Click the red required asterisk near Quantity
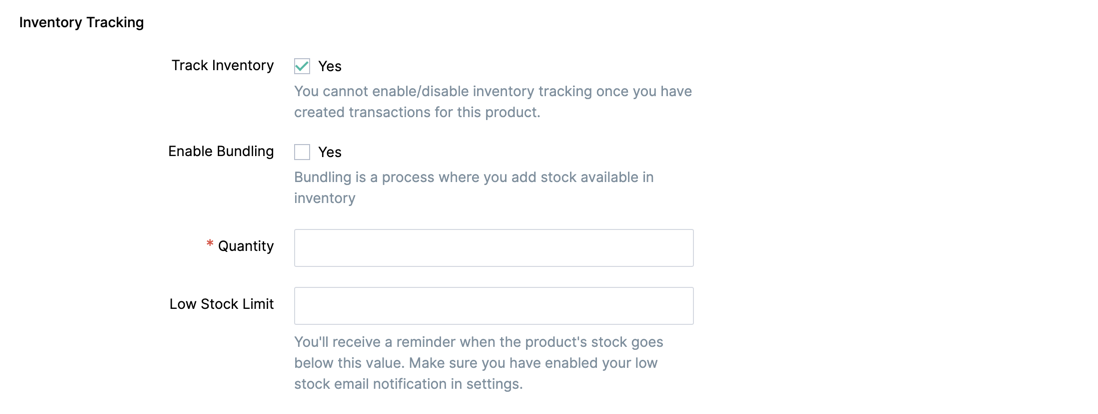Screen dimensions: 1098x414 pyautogui.click(x=210, y=245)
